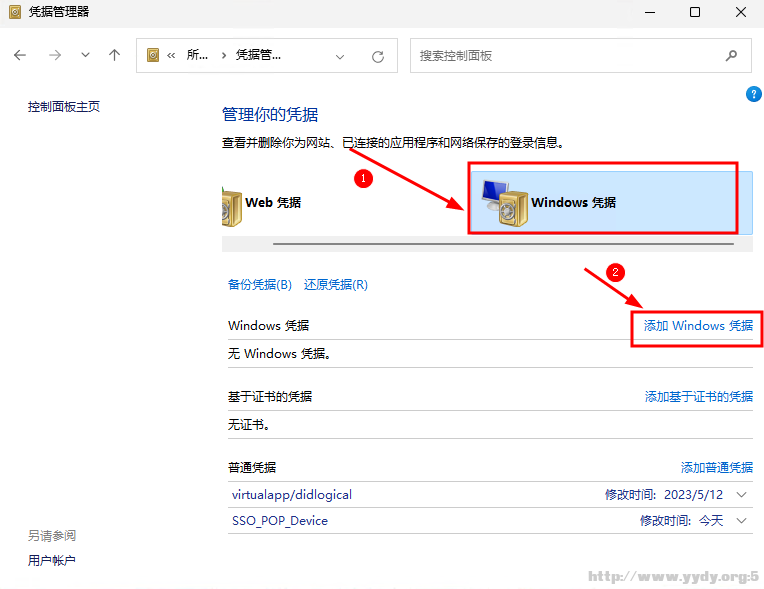Click the 普通凭据 section header
This screenshot has width=764, height=589.
pyautogui.click(x=252, y=468)
